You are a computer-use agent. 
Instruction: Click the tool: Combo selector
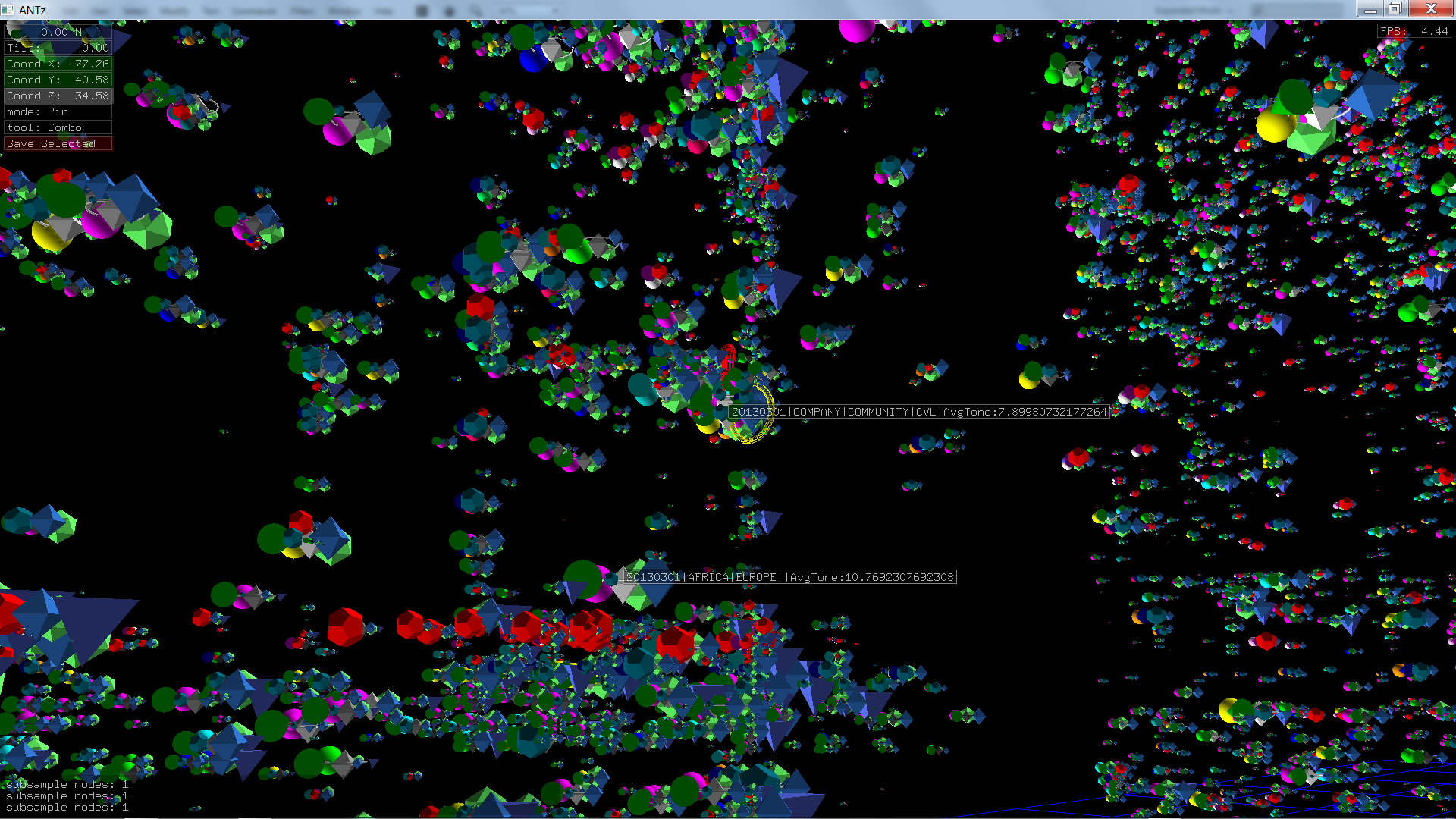coord(58,127)
